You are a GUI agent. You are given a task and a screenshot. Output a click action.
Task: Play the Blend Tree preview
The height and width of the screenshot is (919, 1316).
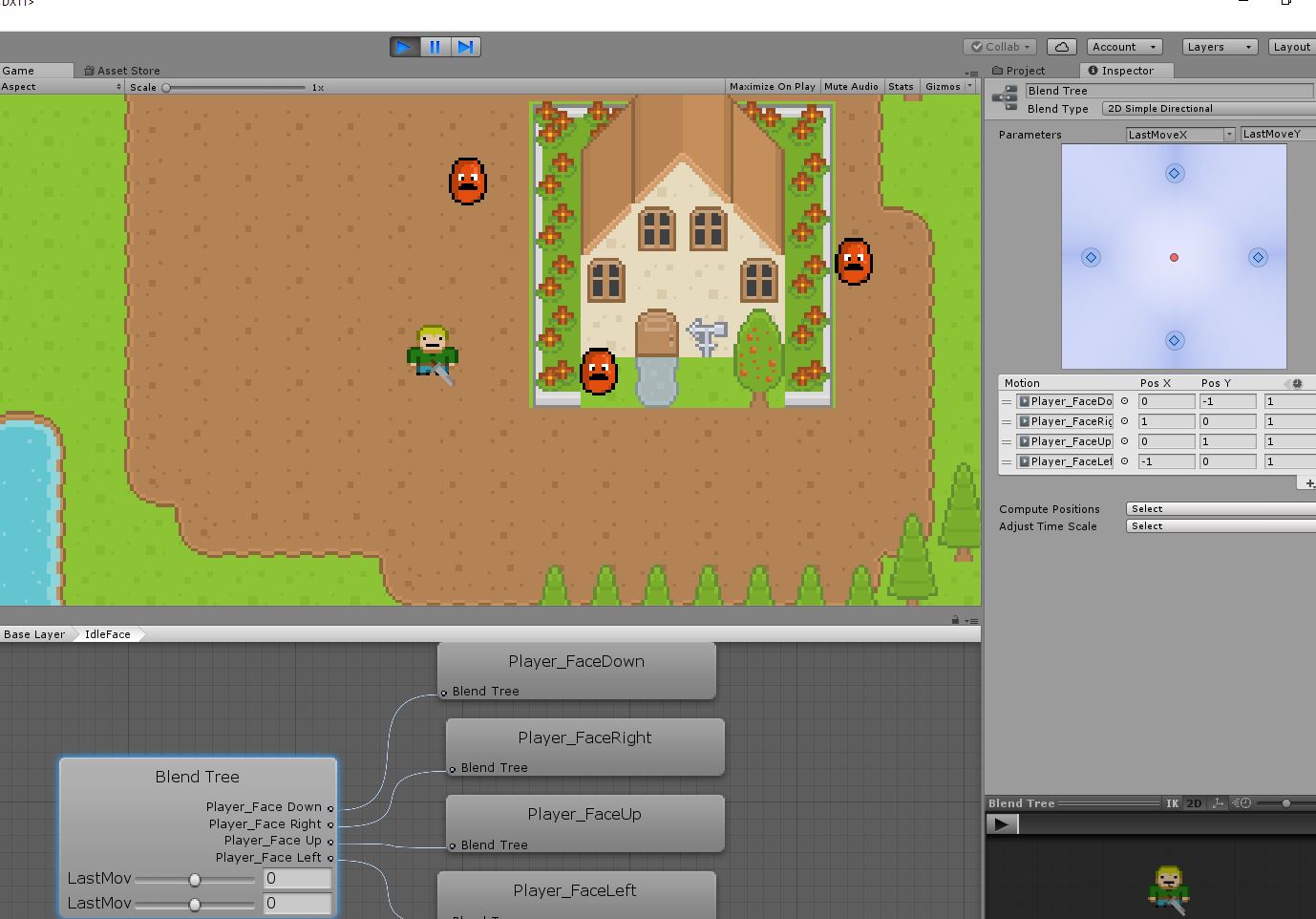[x=1002, y=823]
